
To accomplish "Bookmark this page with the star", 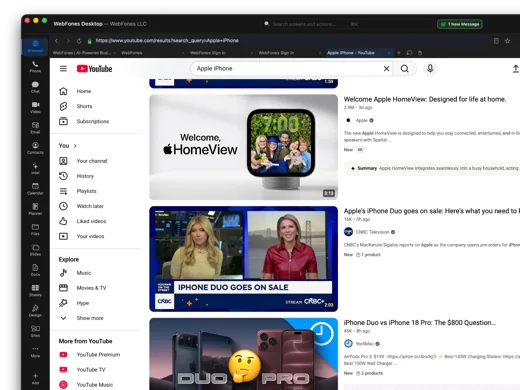I will pyautogui.click(x=507, y=41).
